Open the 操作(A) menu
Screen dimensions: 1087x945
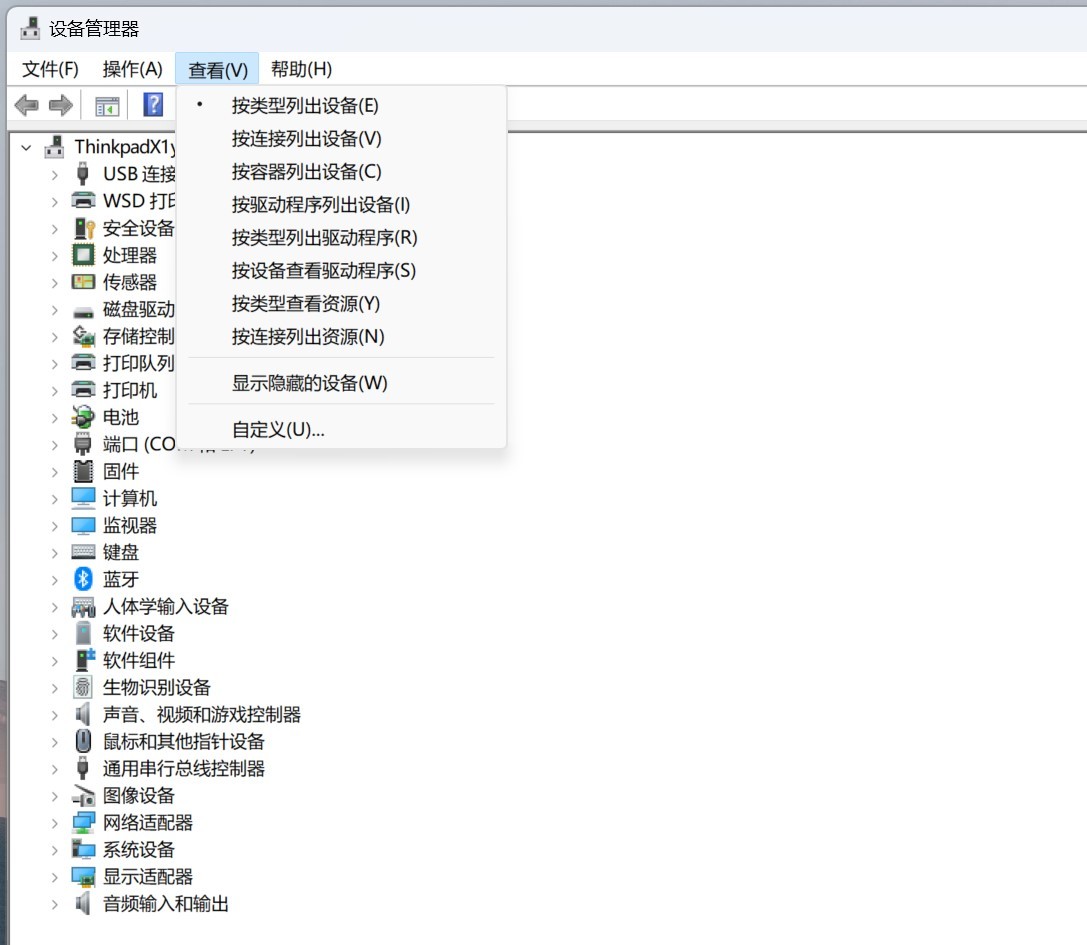132,69
